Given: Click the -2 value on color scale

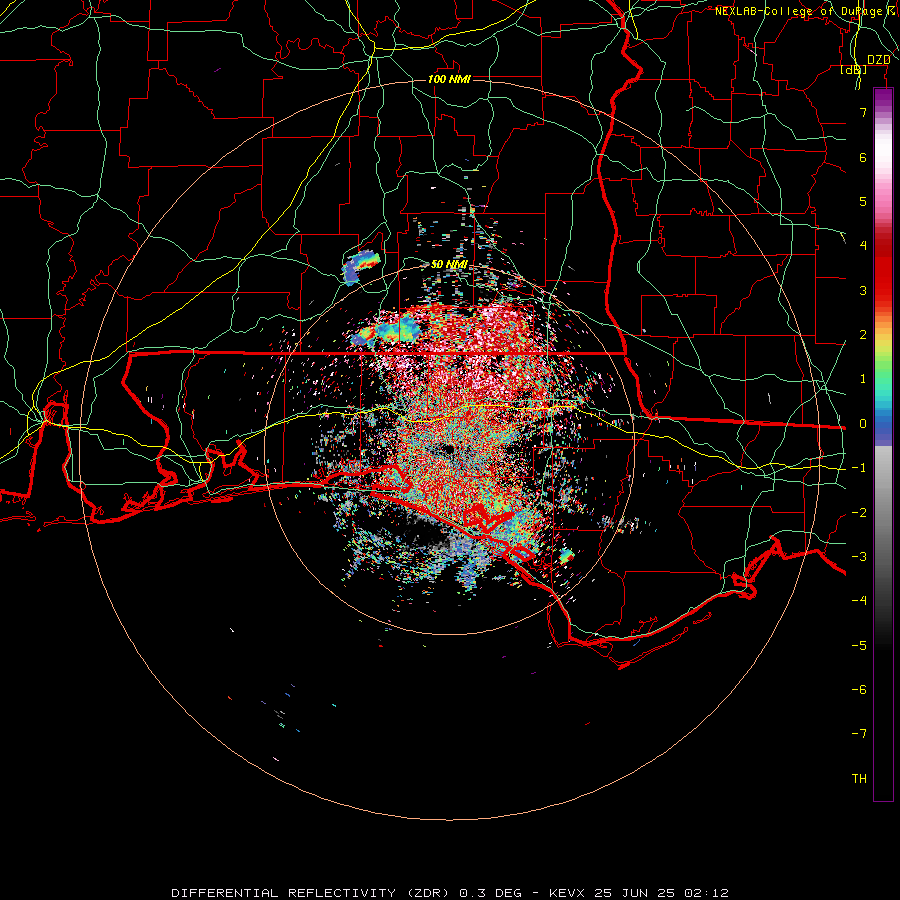Looking at the screenshot, I should [859, 512].
